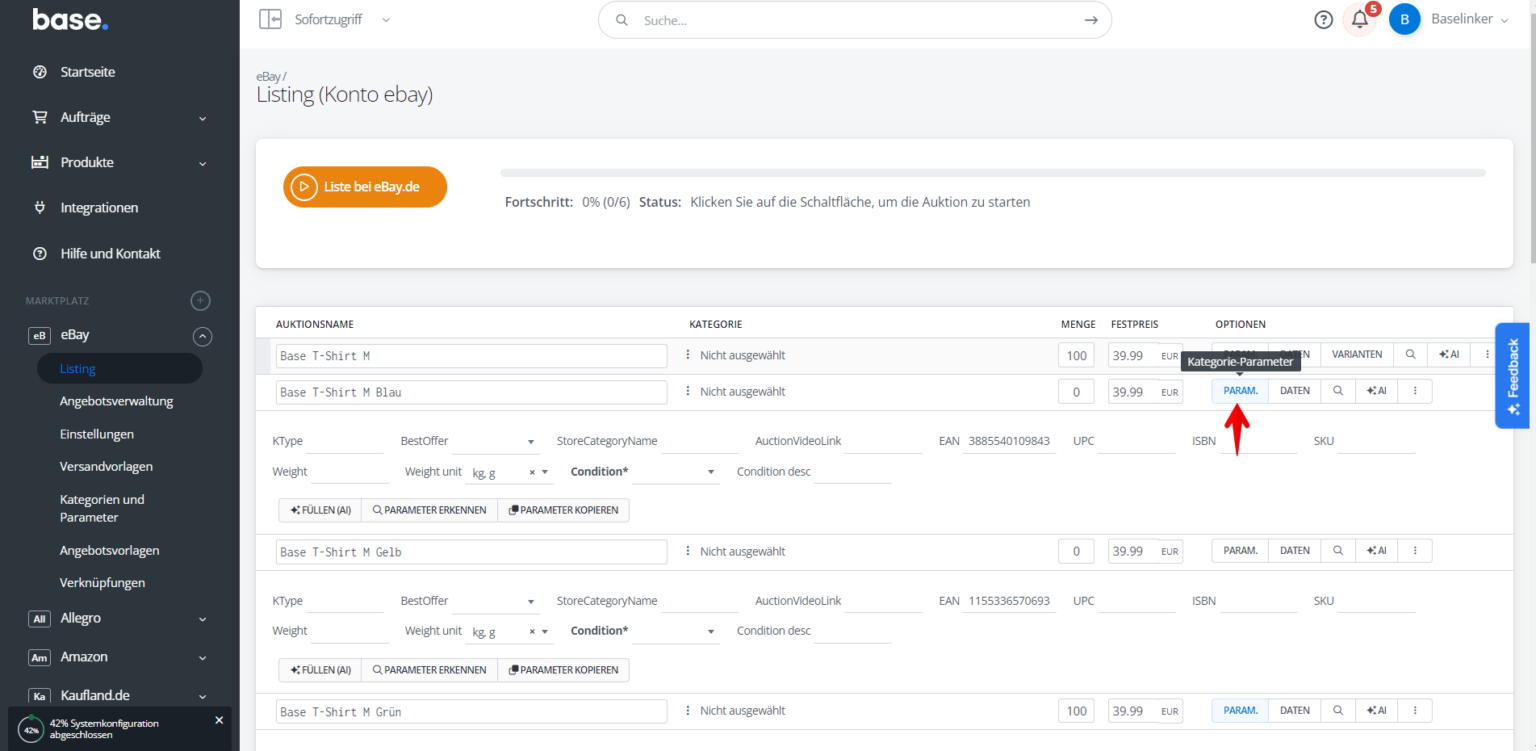
Task: Click AI button in Base T-Shirt M Grün row
Action: pos(1377,711)
